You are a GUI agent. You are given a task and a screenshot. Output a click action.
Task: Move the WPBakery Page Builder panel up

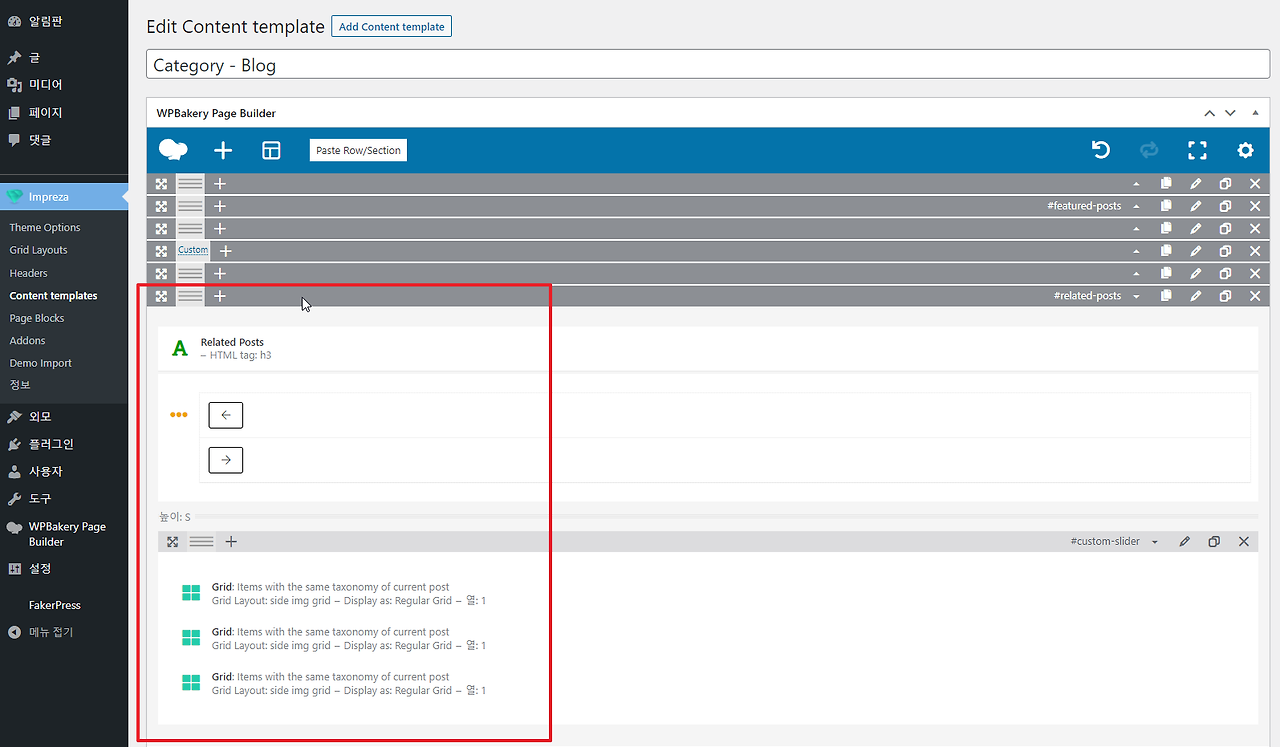pos(1210,113)
